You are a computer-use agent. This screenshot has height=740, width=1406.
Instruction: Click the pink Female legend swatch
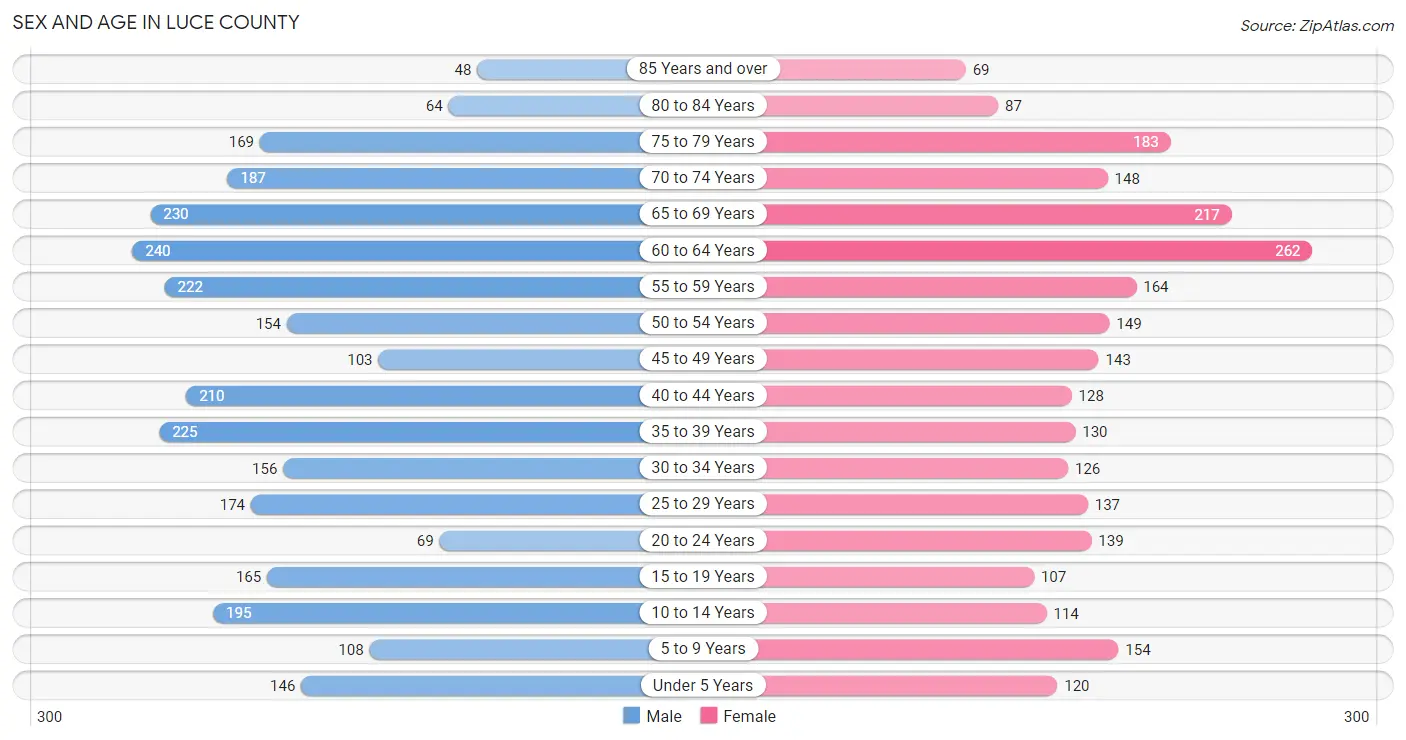pos(709,716)
